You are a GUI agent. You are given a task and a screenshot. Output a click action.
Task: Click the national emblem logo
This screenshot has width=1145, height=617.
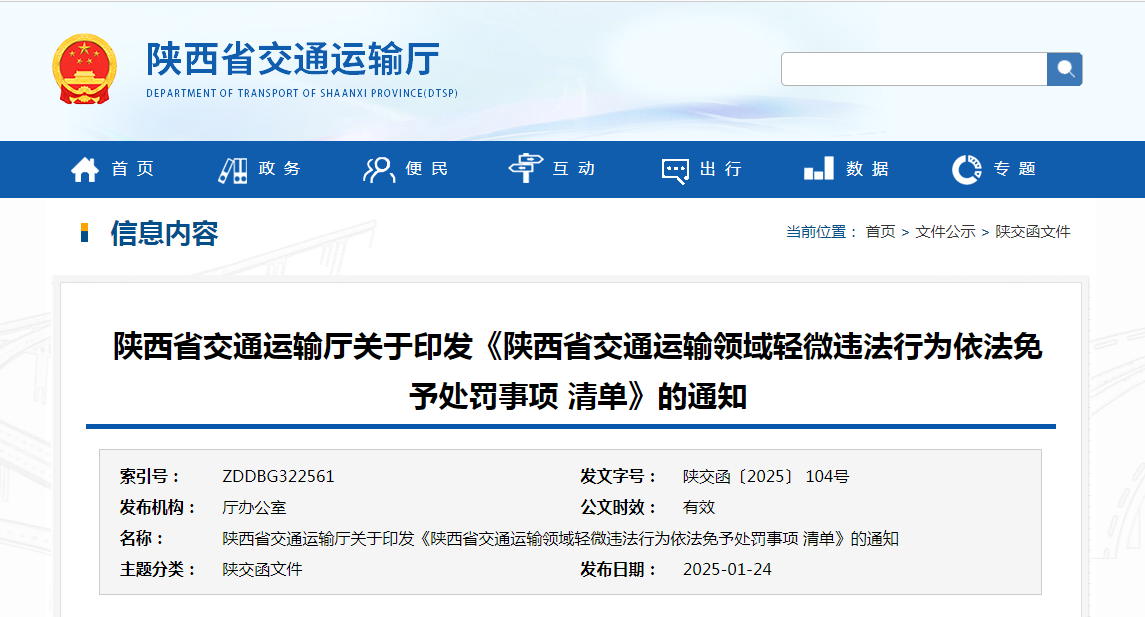point(84,69)
